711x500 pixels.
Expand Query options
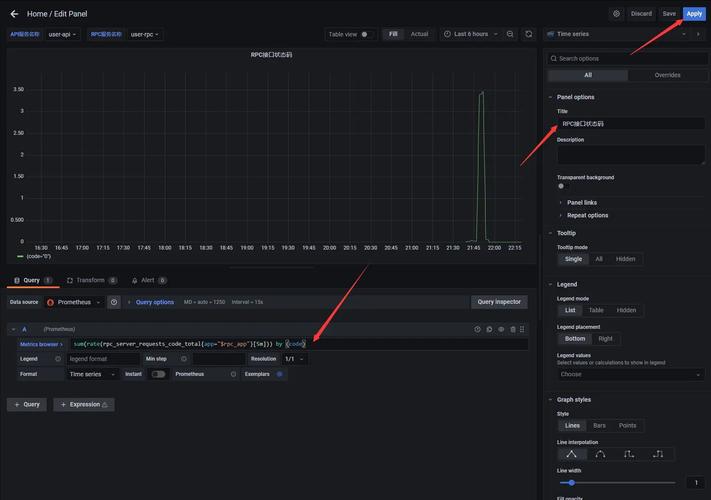154,302
